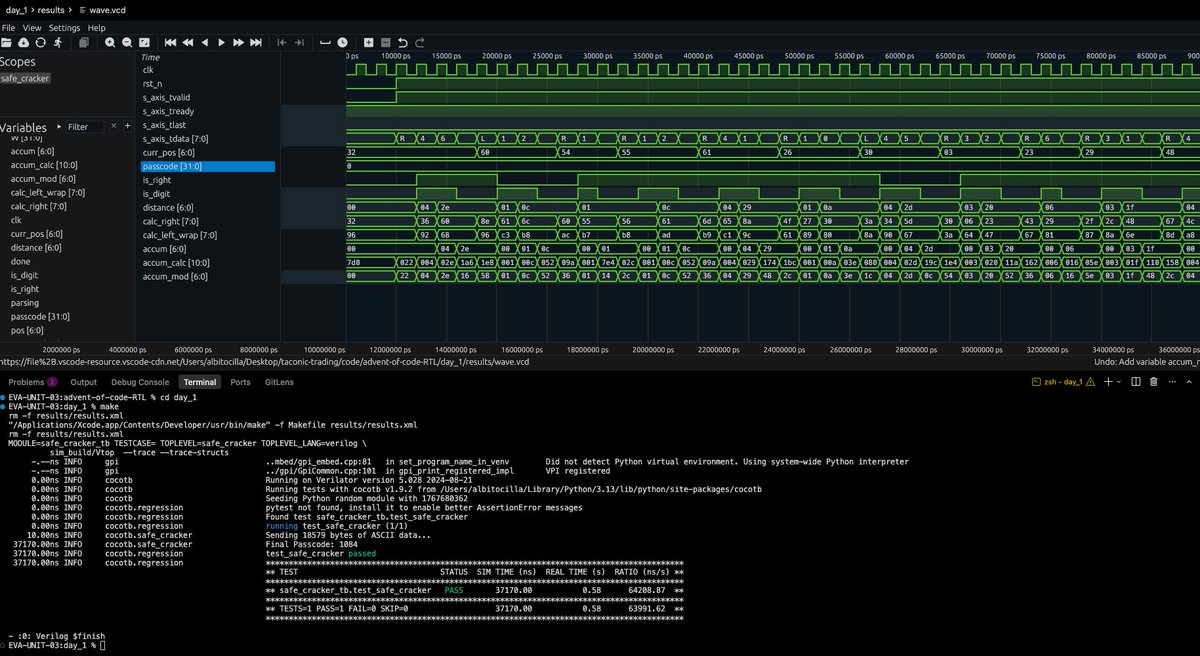Click the copy toolbar icon
The height and width of the screenshot is (656, 1200).
coord(84,43)
